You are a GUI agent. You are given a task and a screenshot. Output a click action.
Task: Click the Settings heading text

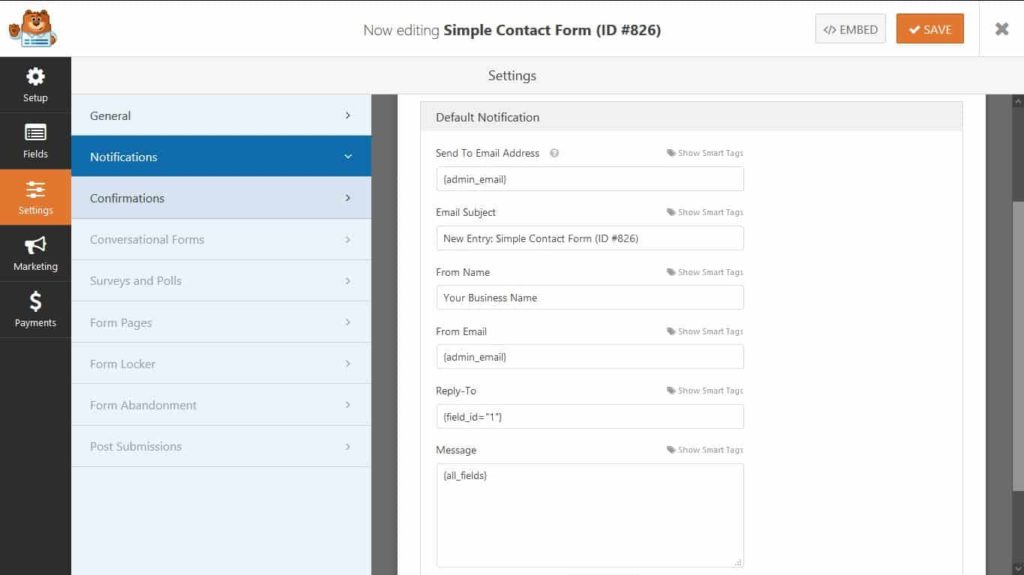(x=512, y=76)
